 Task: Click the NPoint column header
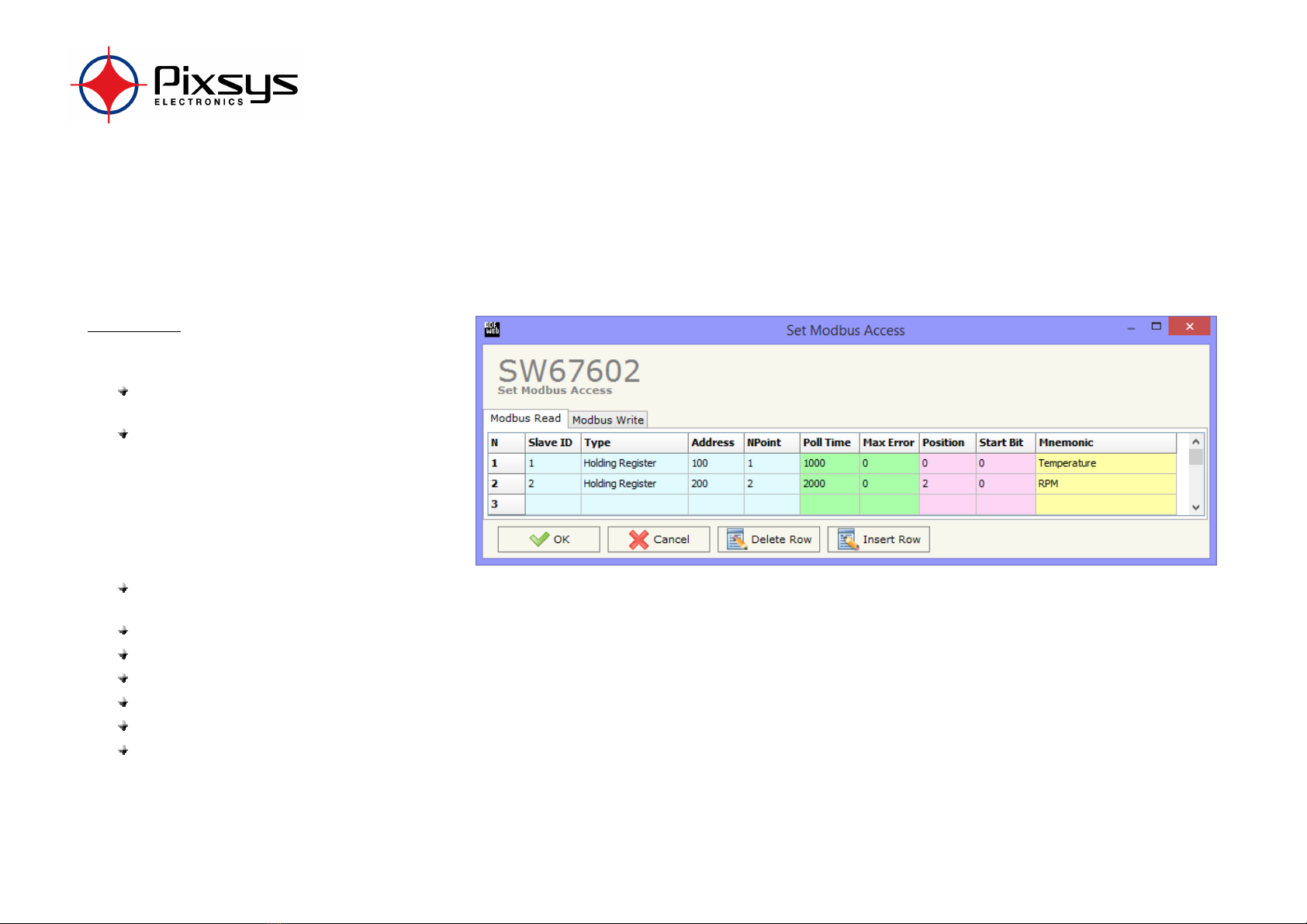coord(772,443)
